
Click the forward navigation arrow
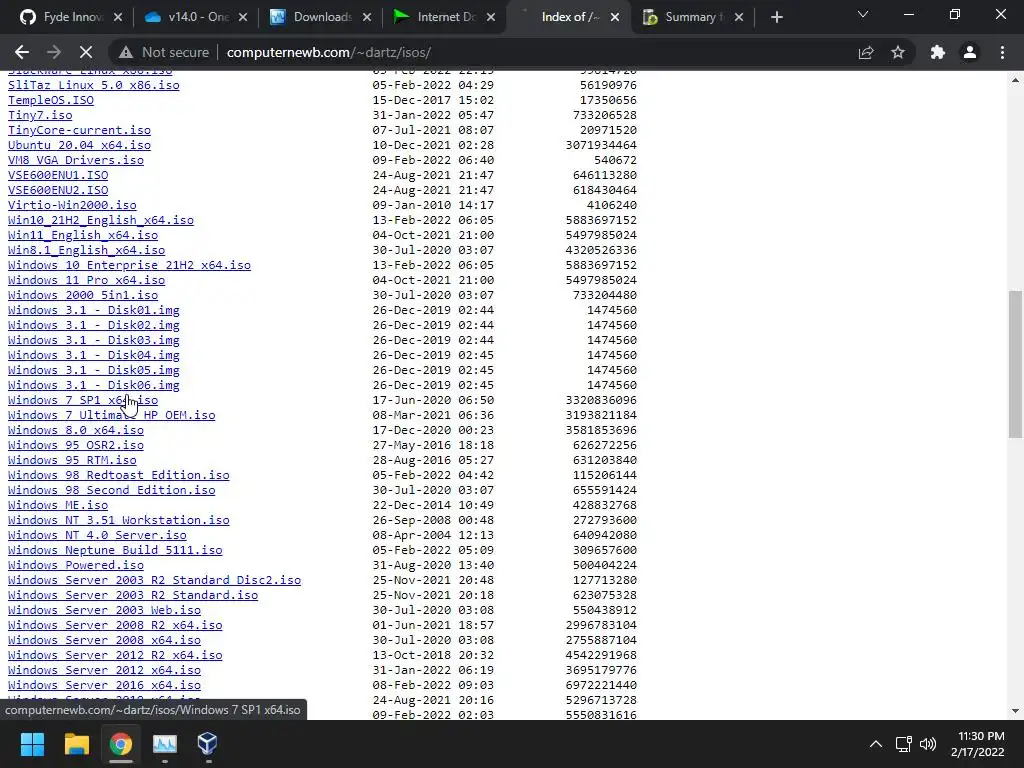click(x=54, y=52)
